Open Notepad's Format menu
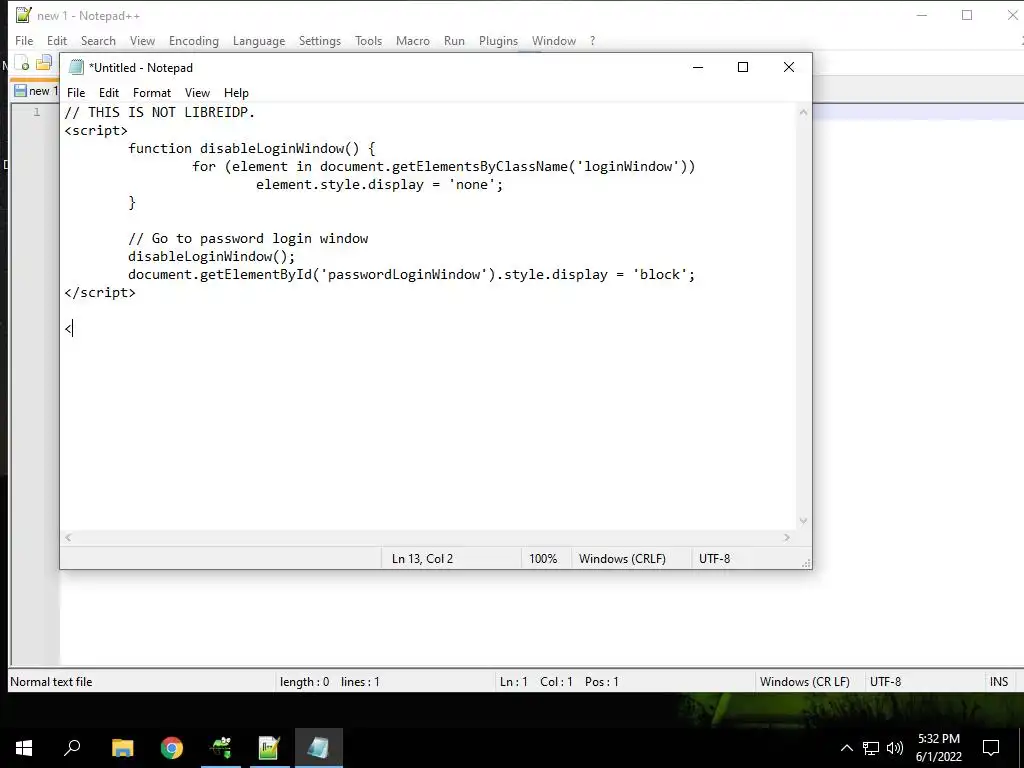The width and height of the screenshot is (1024, 768). coord(152,93)
